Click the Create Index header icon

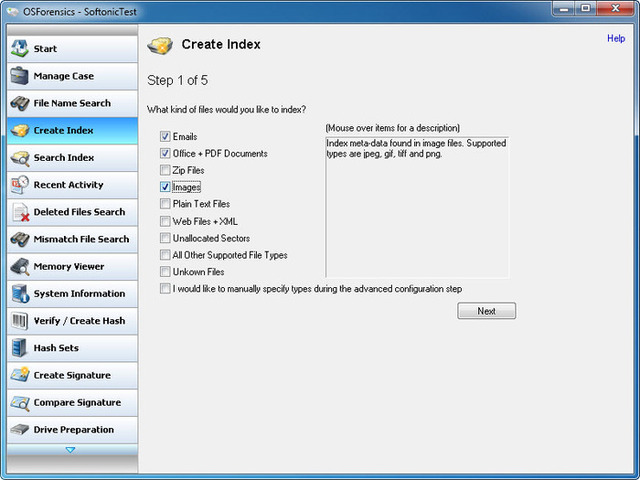pos(160,45)
